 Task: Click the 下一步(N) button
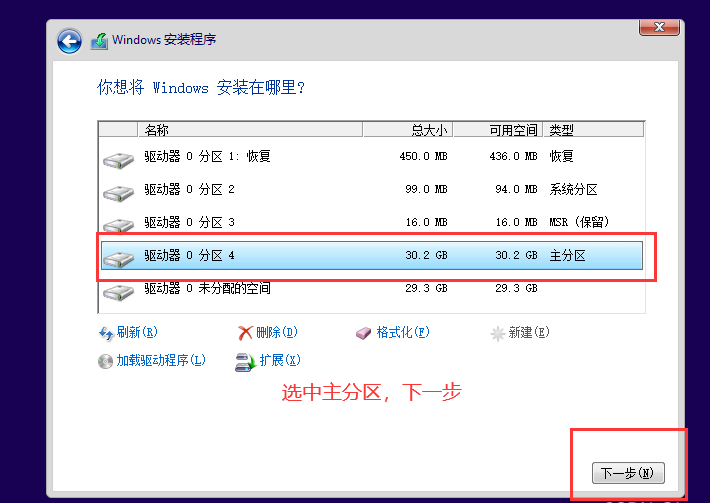[628, 473]
